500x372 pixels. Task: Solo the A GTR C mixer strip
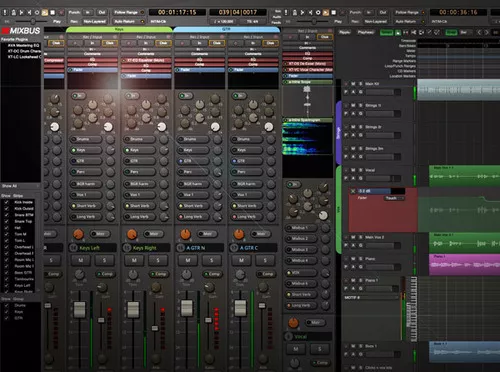[265, 260]
